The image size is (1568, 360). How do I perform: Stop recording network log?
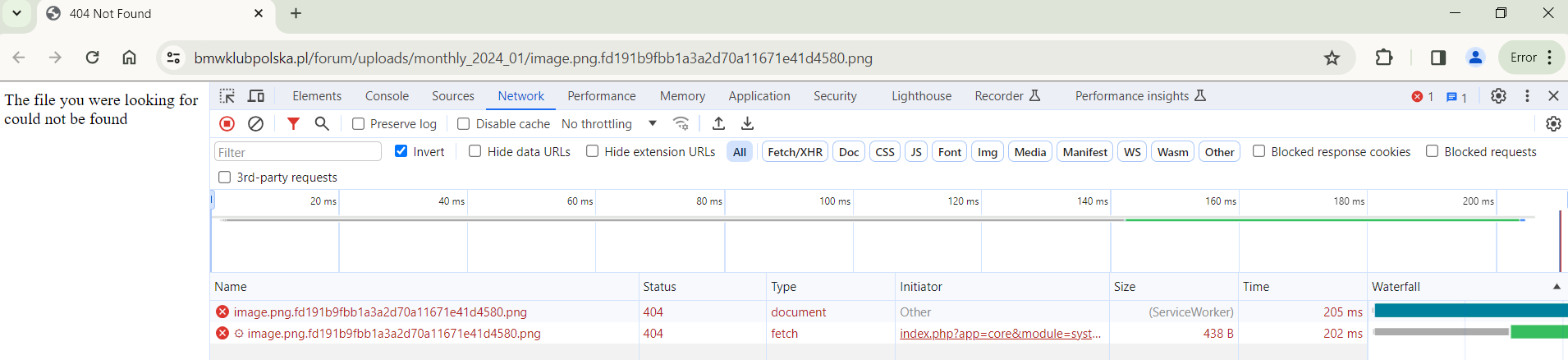(x=227, y=124)
